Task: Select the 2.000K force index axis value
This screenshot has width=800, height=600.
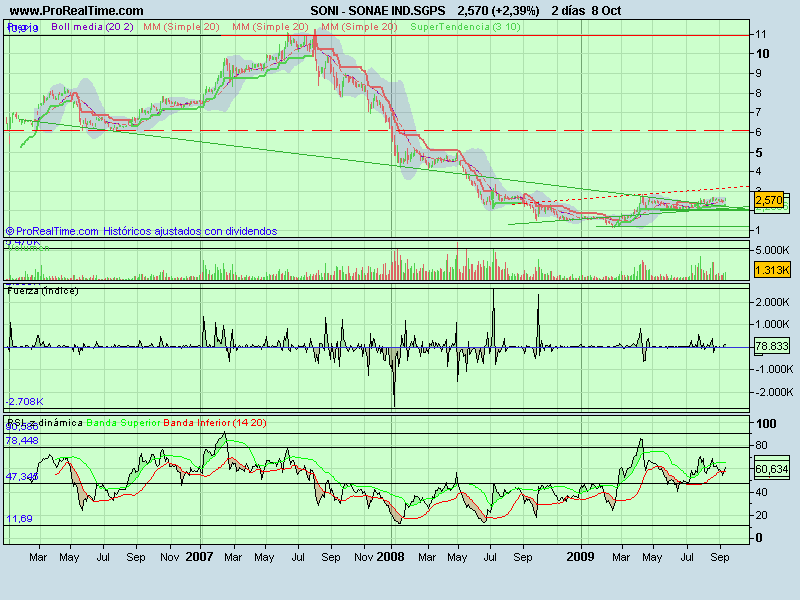Action: pos(772,302)
